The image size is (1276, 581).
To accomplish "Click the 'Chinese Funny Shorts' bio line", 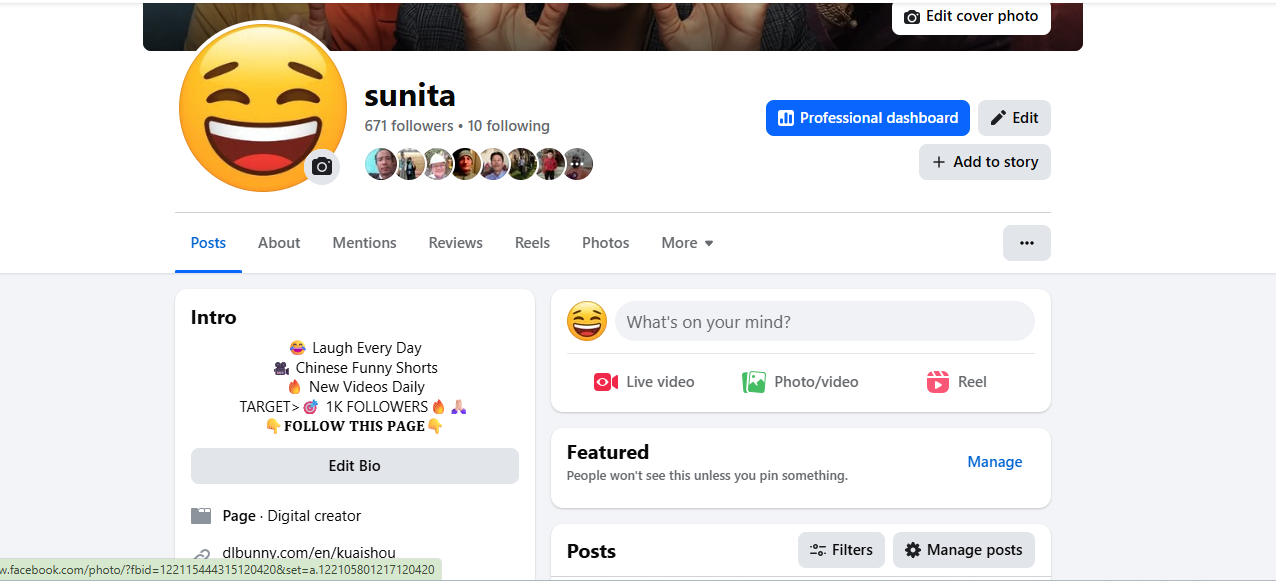I will pyautogui.click(x=355, y=367).
